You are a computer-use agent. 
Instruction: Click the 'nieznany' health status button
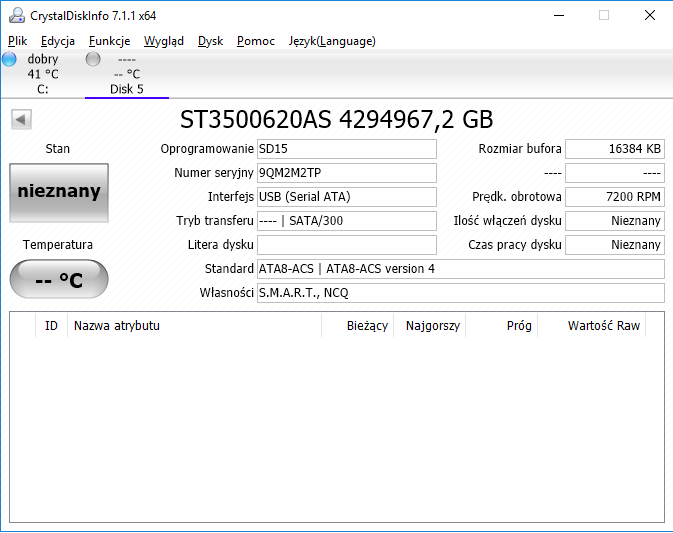tap(59, 193)
